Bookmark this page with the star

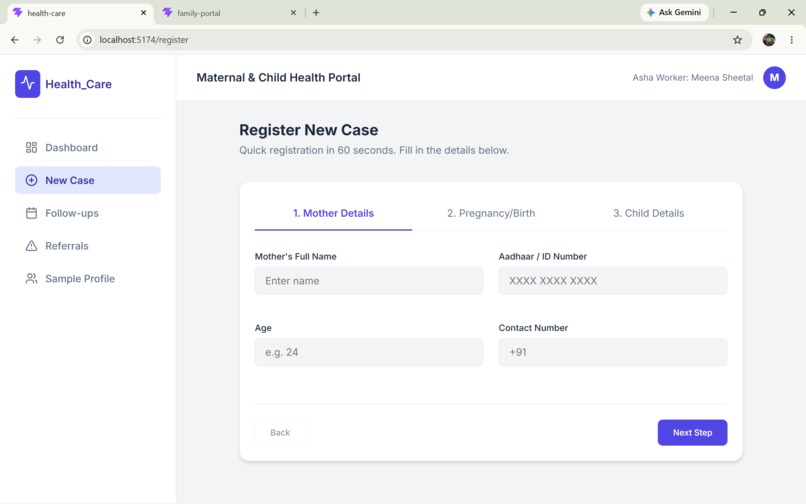[x=737, y=40]
